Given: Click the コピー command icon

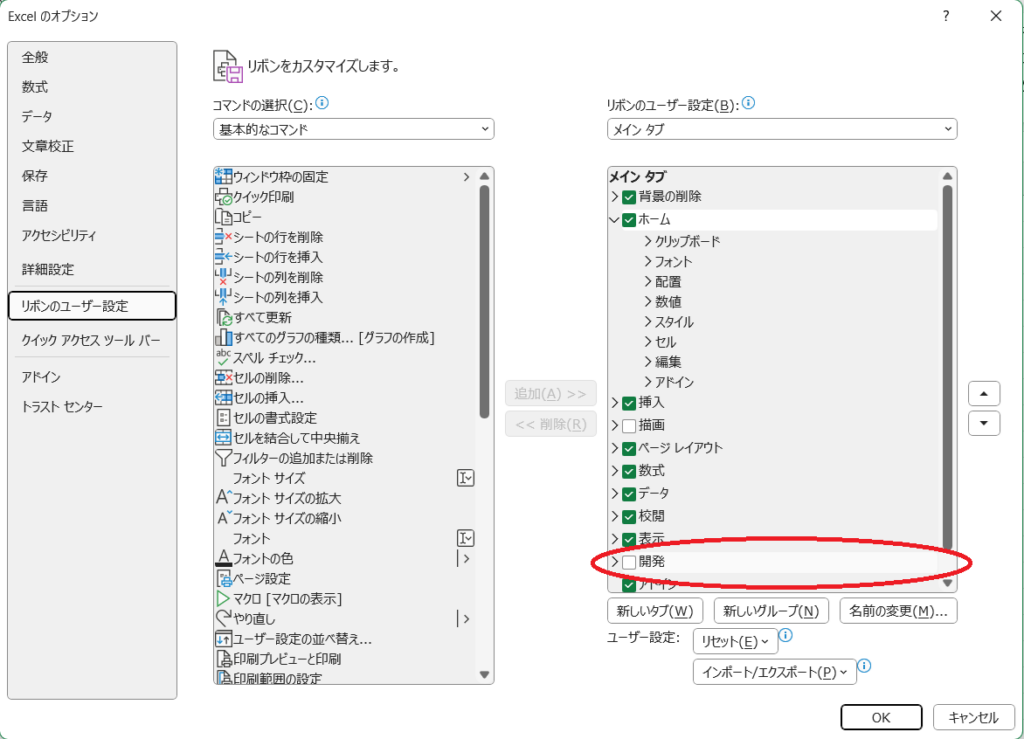Looking at the screenshot, I should coord(223,217).
